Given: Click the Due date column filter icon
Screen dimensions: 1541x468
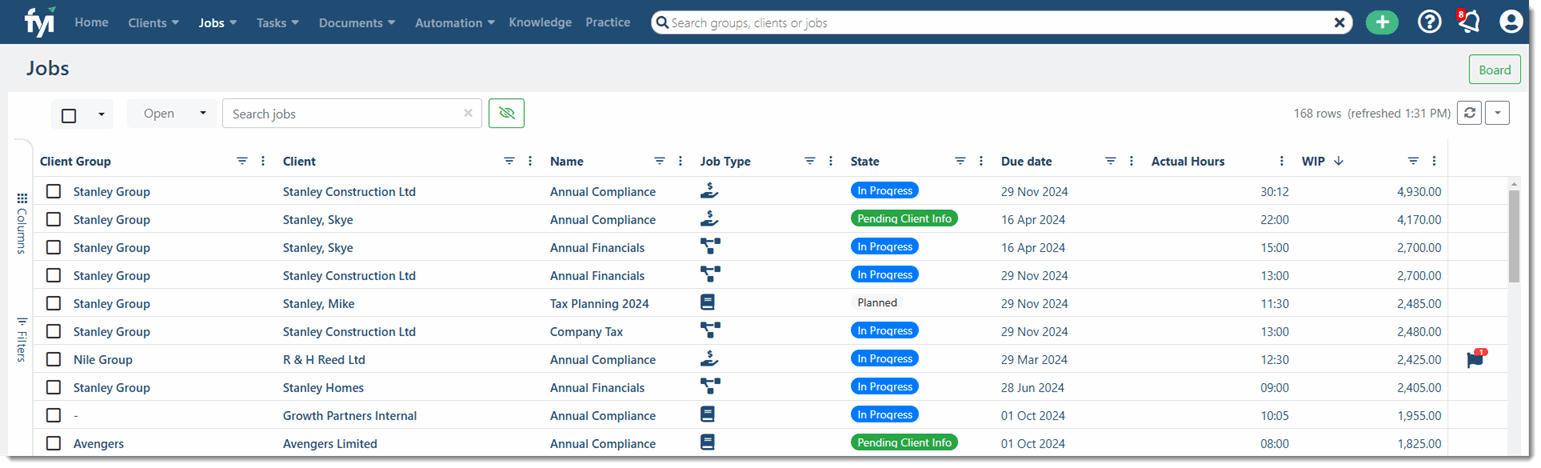Looking at the screenshot, I should (x=1111, y=161).
